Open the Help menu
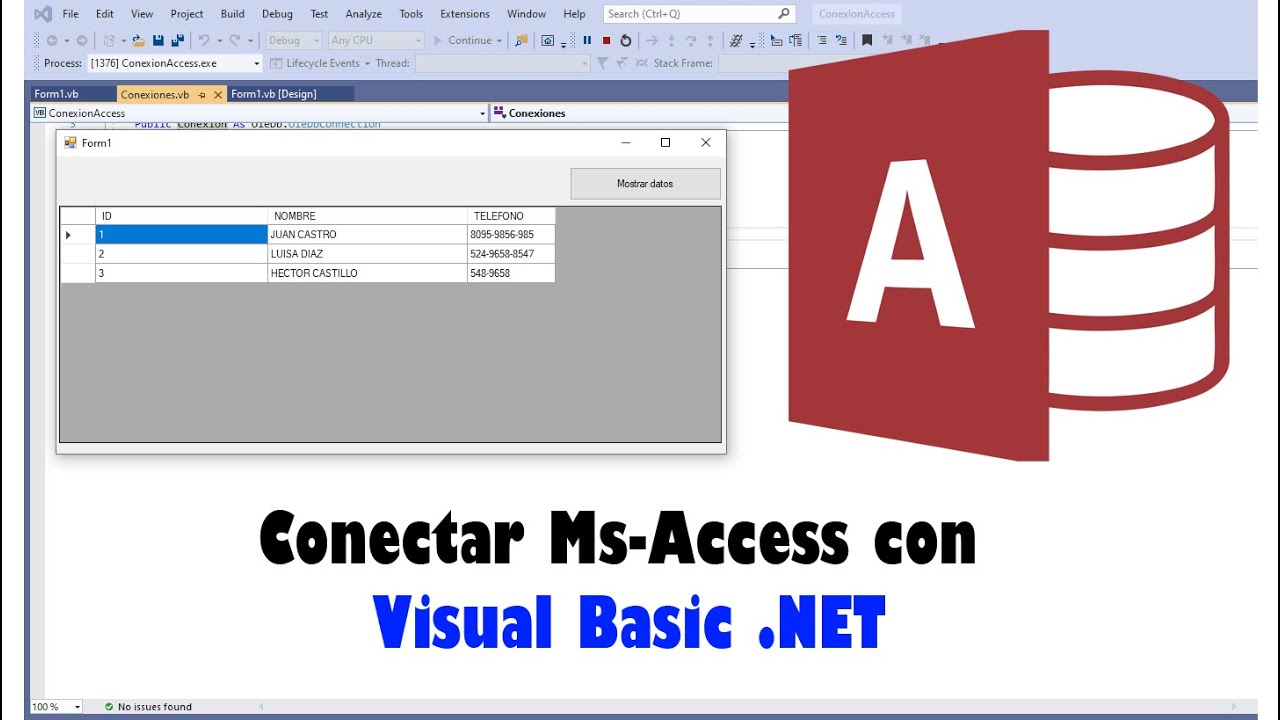Screen dimensions: 1280x720 click(574, 14)
